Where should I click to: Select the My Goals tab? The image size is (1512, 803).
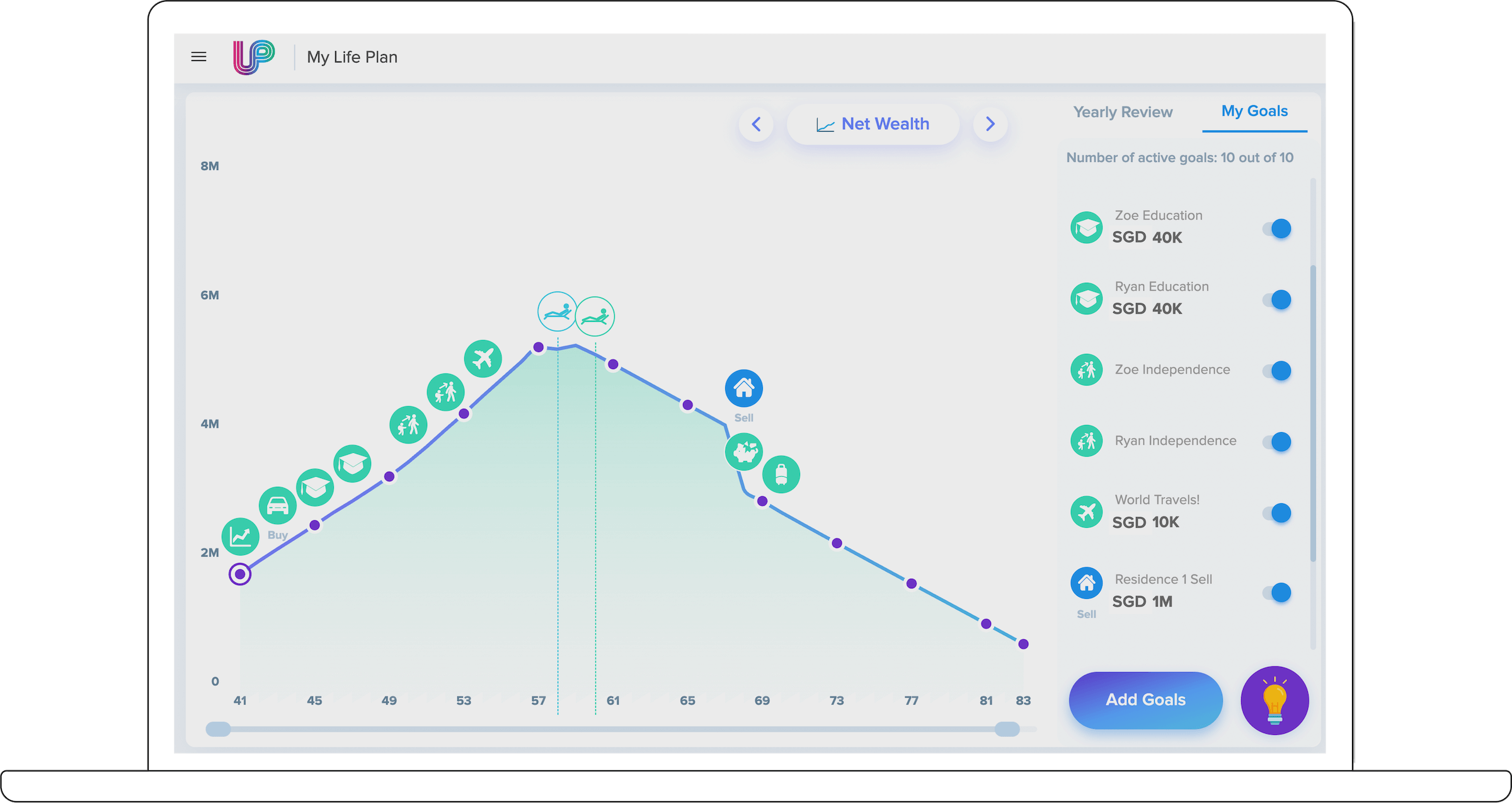pos(1254,111)
